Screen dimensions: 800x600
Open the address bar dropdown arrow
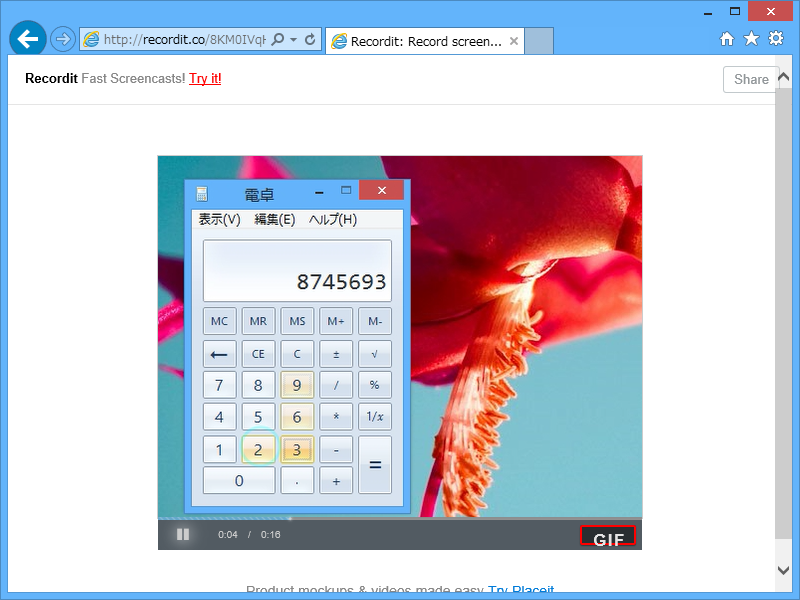(x=293, y=39)
